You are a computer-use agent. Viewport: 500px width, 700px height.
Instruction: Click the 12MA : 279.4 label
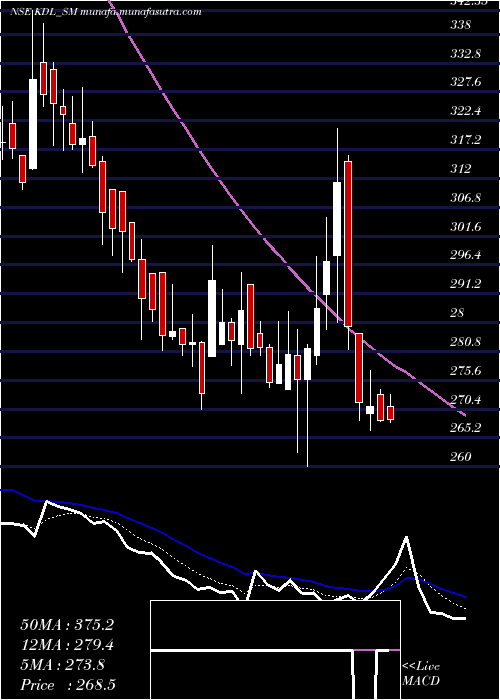click(67, 645)
